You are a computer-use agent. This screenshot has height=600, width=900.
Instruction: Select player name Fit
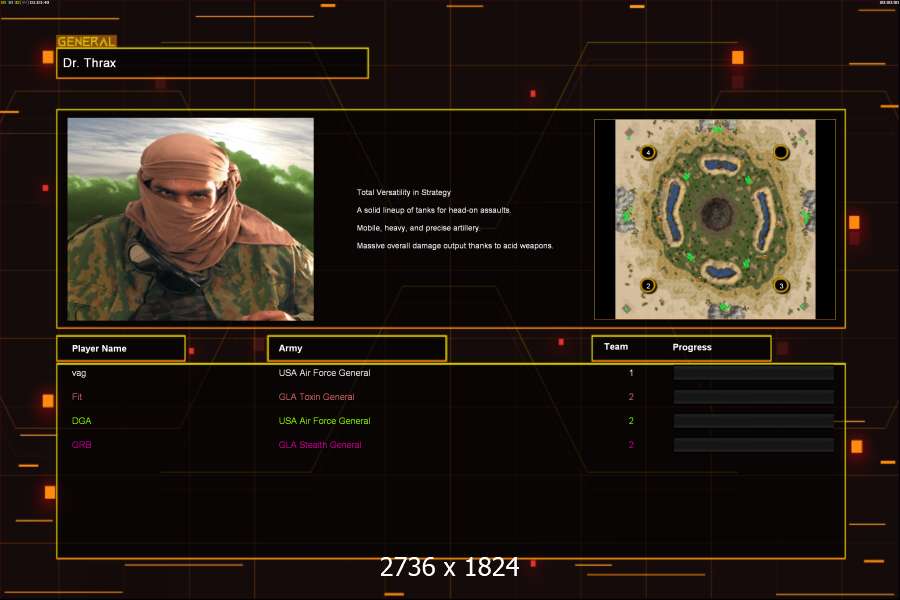pos(77,397)
